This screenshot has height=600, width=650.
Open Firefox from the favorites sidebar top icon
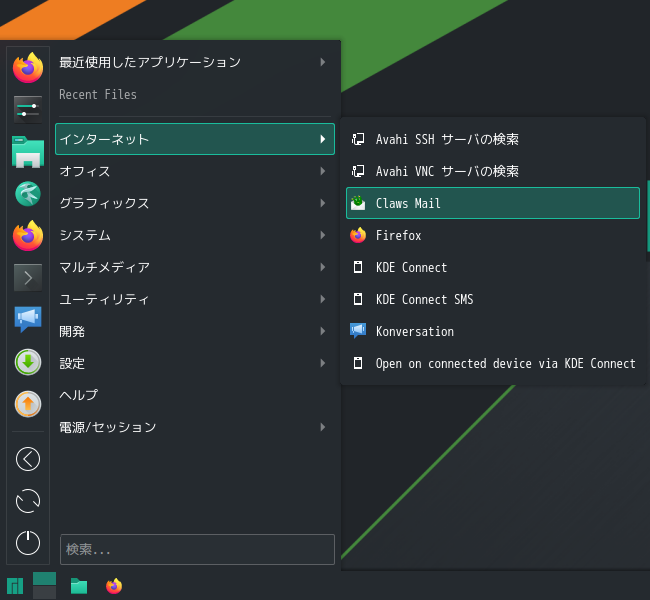tap(28, 68)
